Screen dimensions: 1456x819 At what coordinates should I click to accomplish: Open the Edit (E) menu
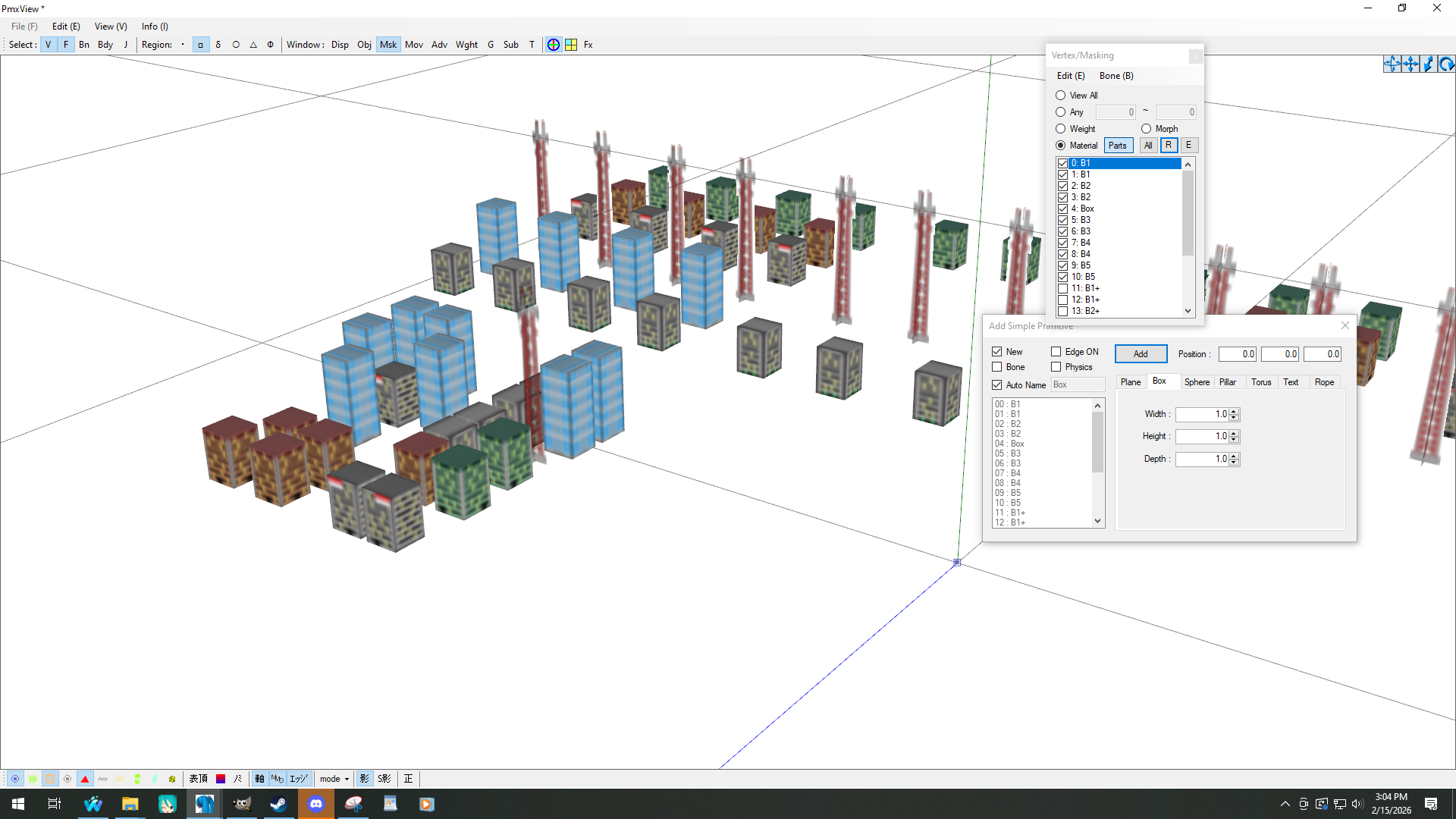66,27
